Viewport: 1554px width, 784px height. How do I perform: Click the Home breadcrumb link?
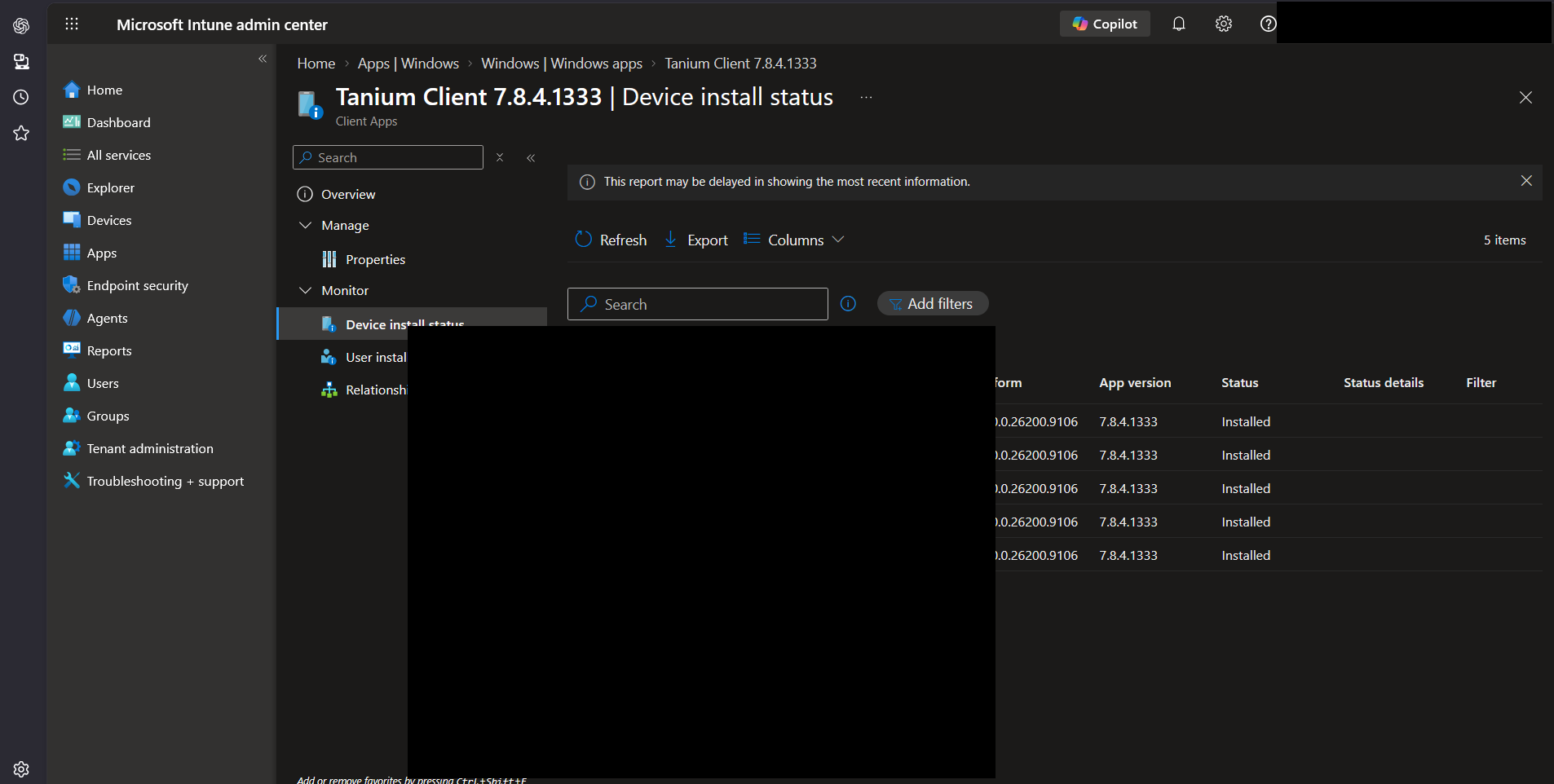[x=316, y=64]
